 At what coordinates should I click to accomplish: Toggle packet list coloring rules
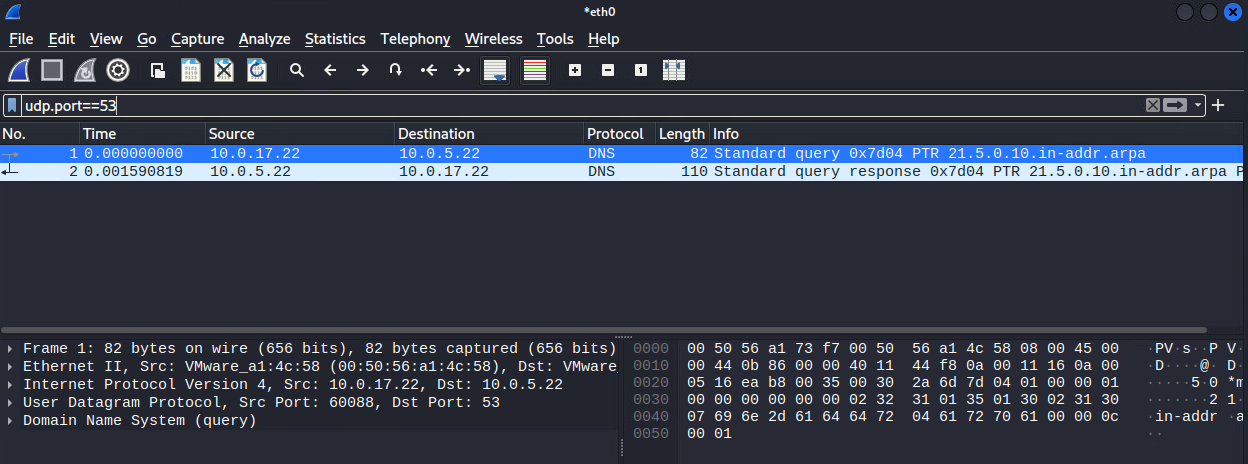[x=535, y=70]
